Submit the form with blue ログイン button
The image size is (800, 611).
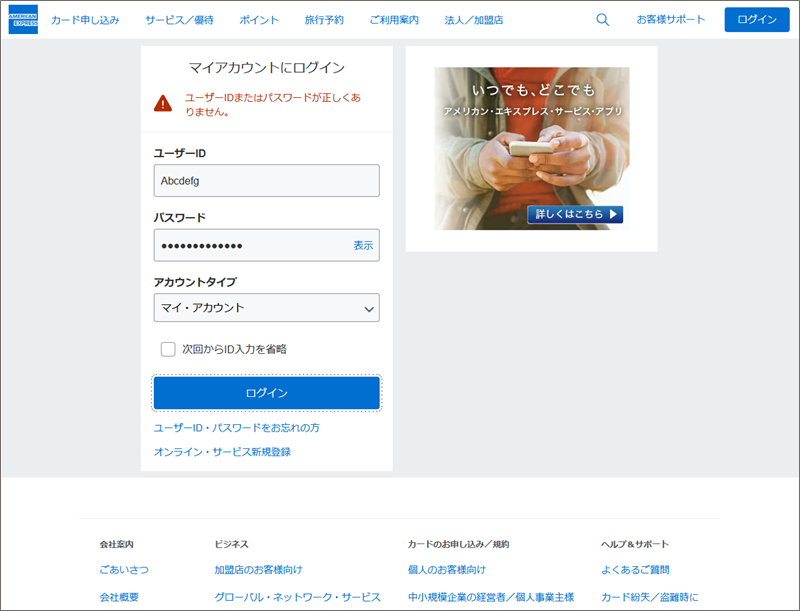point(266,393)
